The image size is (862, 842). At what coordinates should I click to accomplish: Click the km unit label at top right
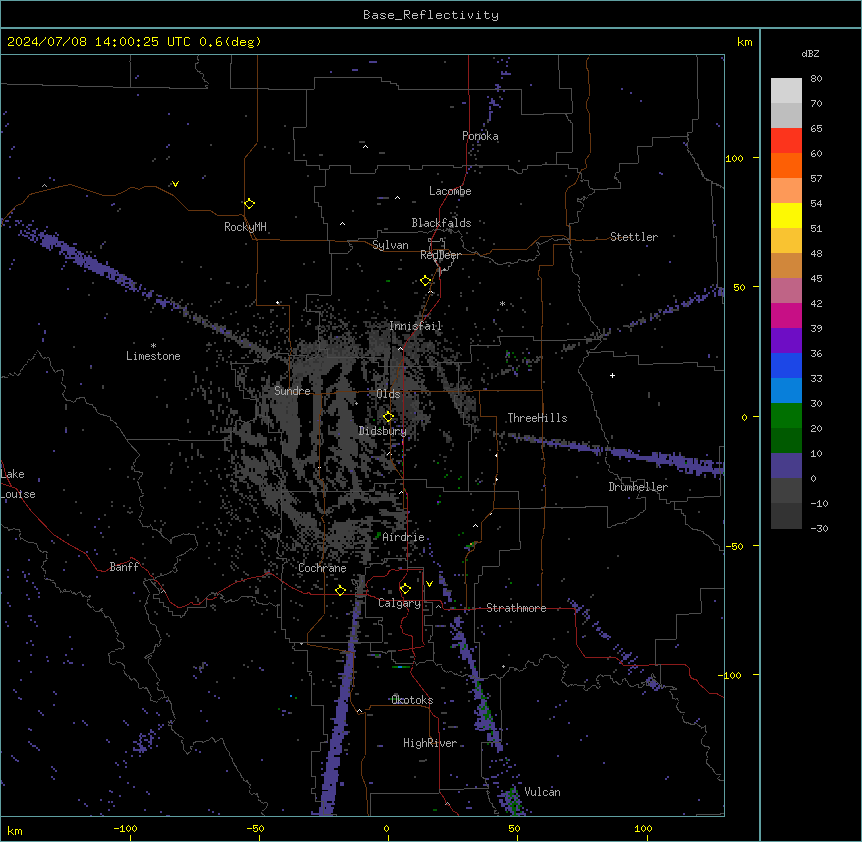tap(744, 42)
